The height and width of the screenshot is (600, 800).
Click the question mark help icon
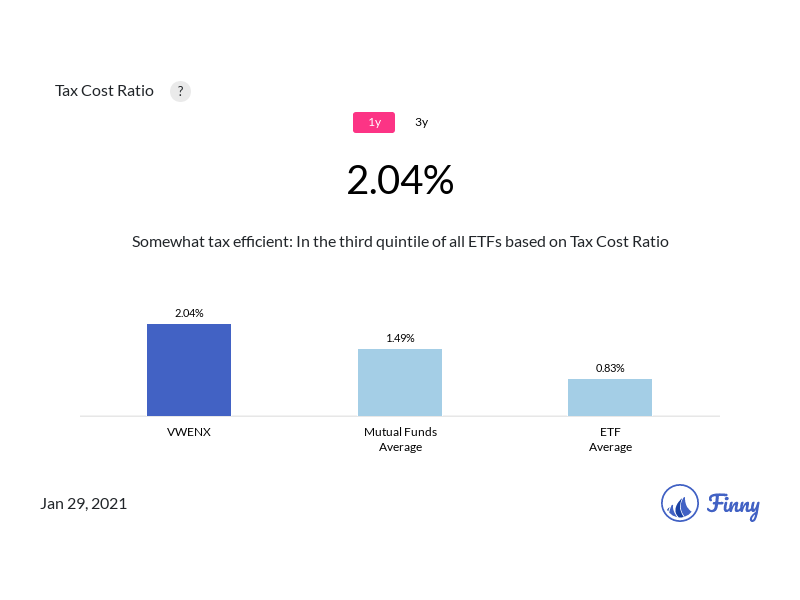point(180,91)
